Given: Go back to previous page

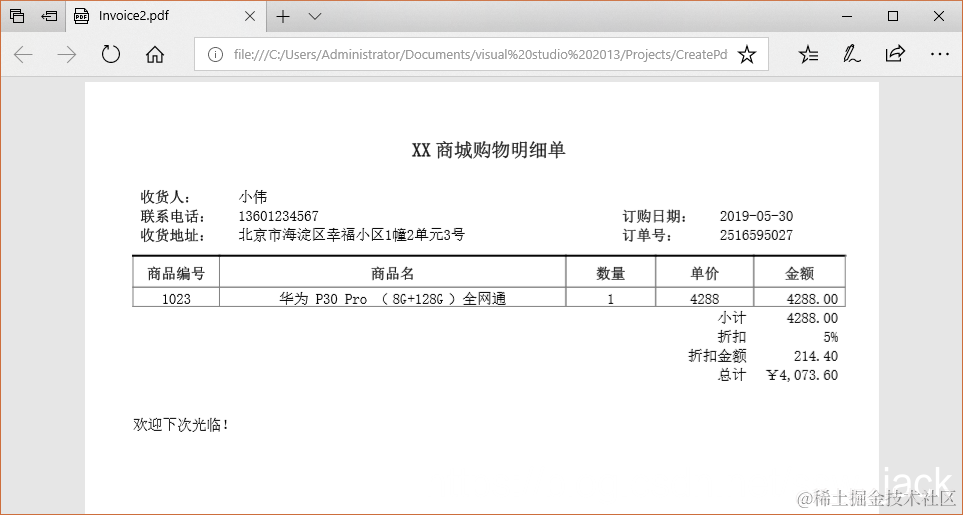Looking at the screenshot, I should [23, 55].
